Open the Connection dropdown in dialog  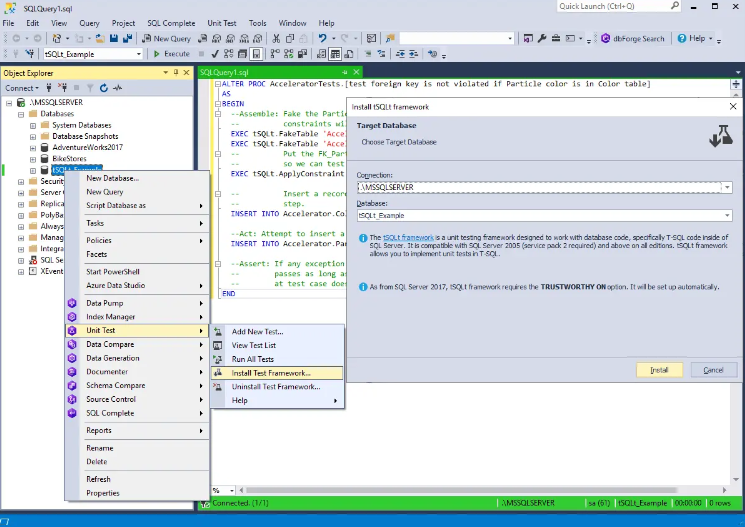point(727,187)
